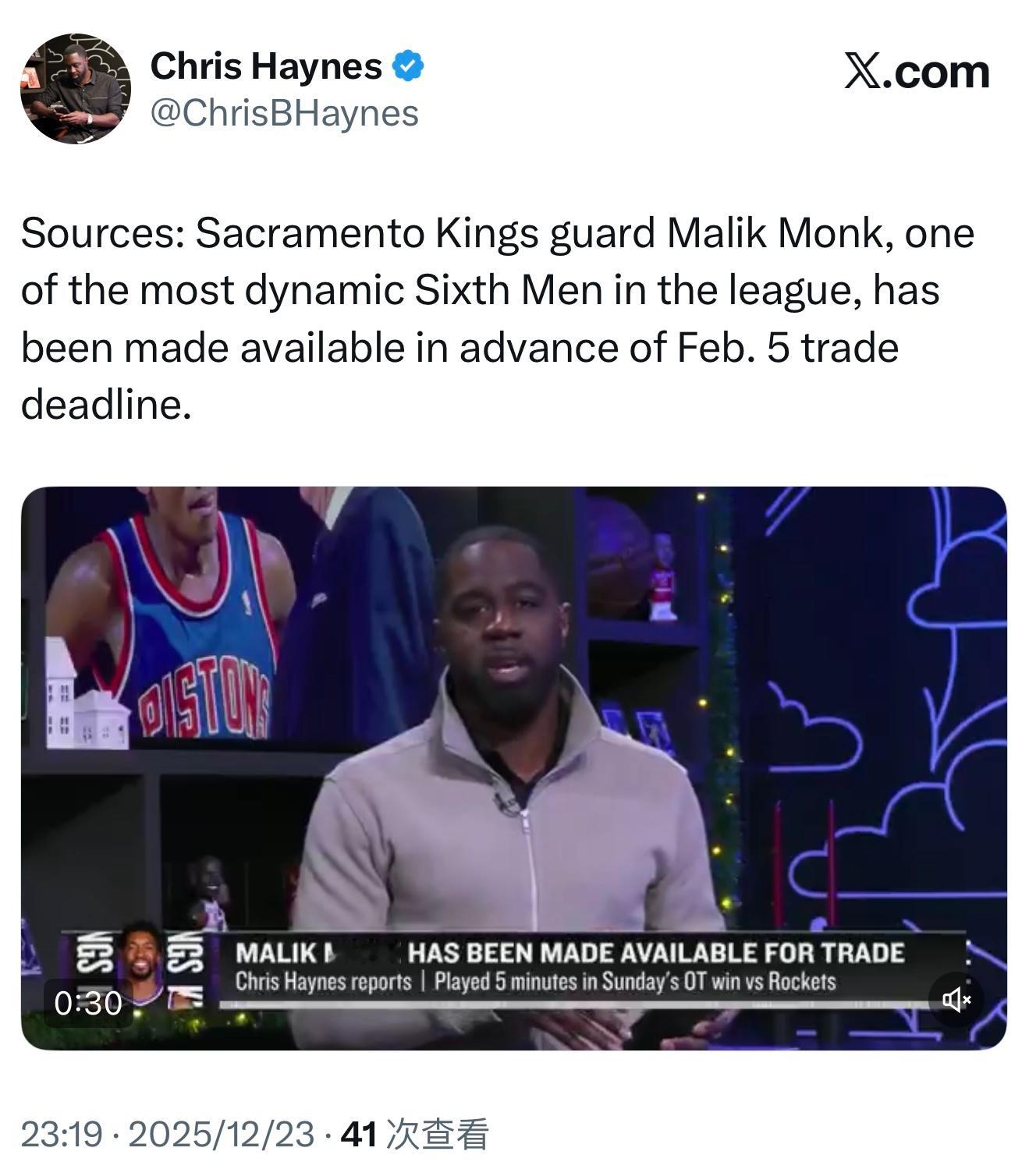Open Chris Haynes' profile avatar
Image resolution: width=1029 pixels, height=1176 pixels.
coord(76,88)
